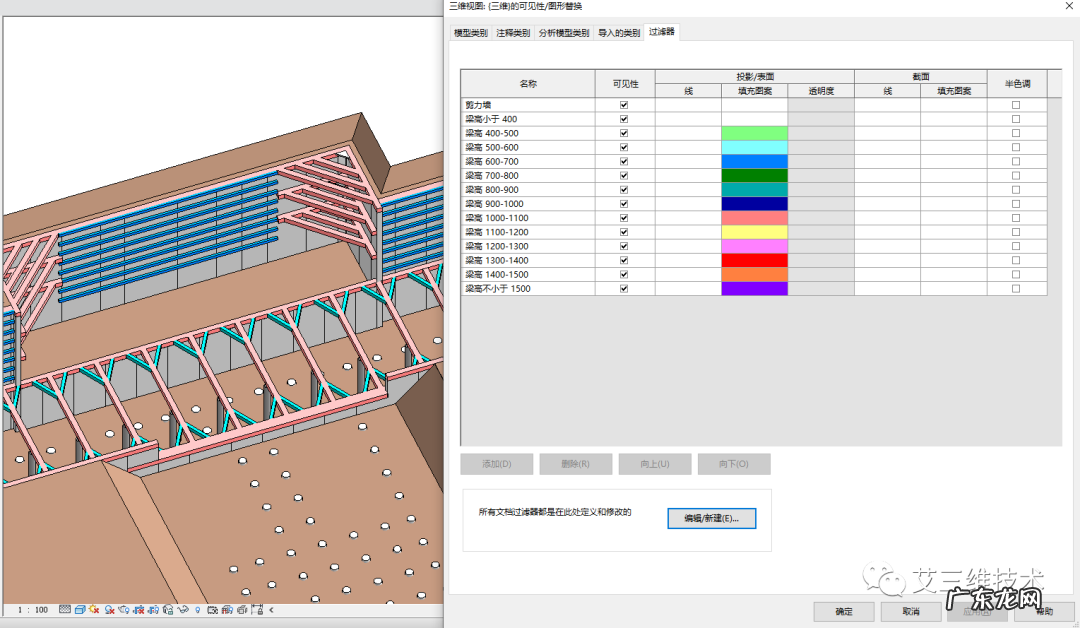The width and height of the screenshot is (1080, 628).
Task: Open the Visual Style cube icon
Action: pos(80,609)
